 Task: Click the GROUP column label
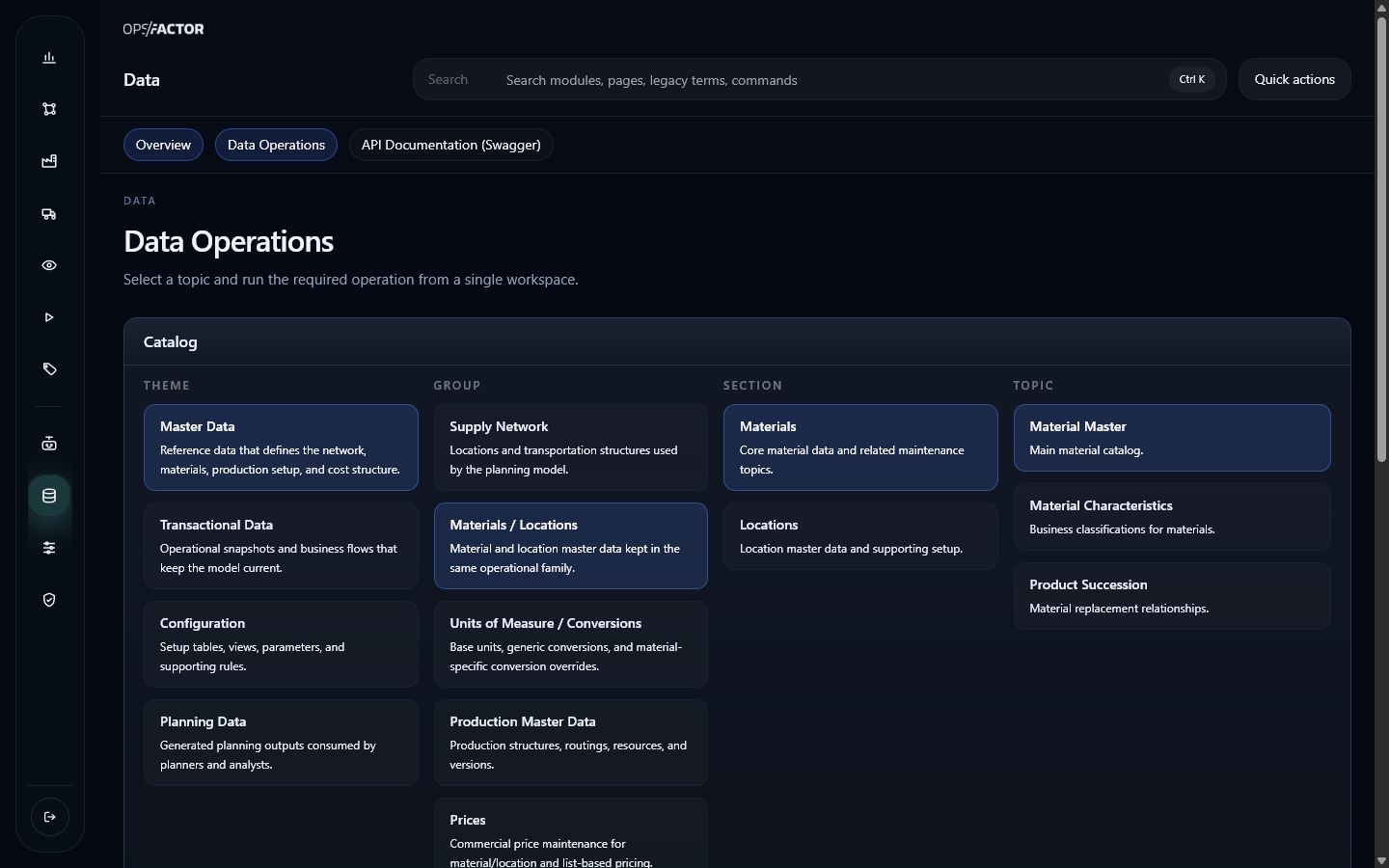457,385
